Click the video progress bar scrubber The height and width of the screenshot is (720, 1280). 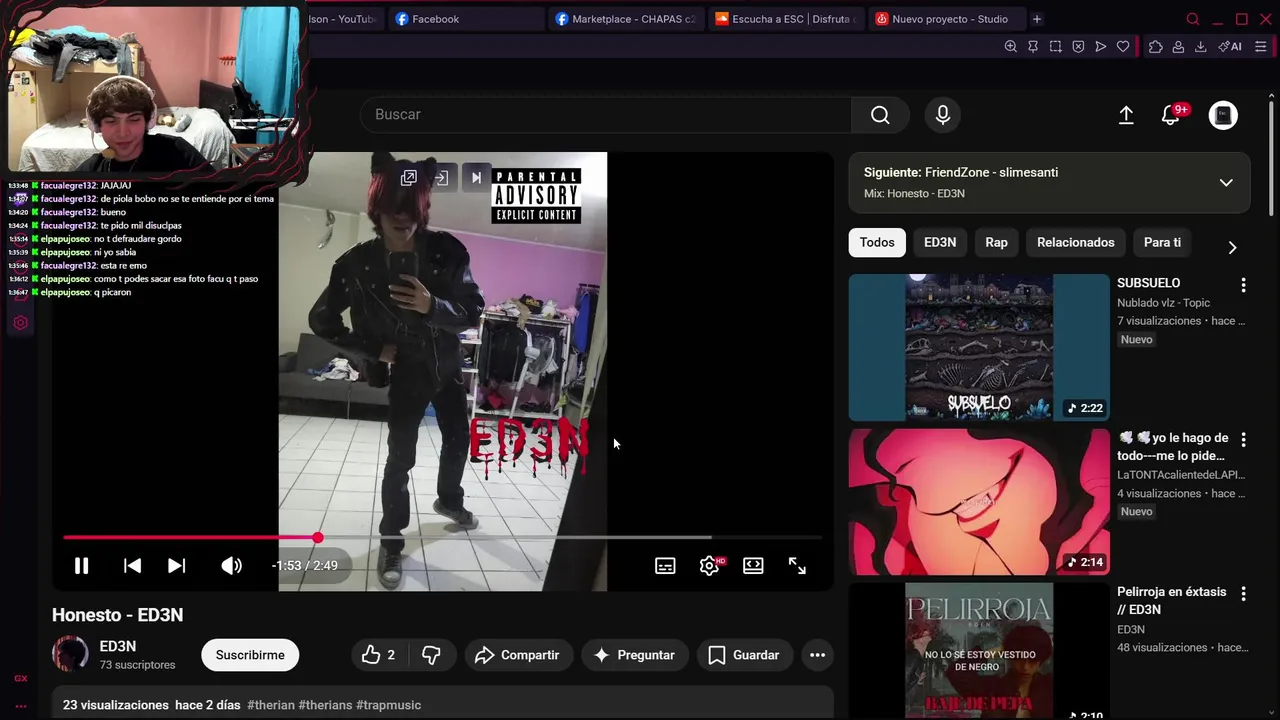click(317, 538)
